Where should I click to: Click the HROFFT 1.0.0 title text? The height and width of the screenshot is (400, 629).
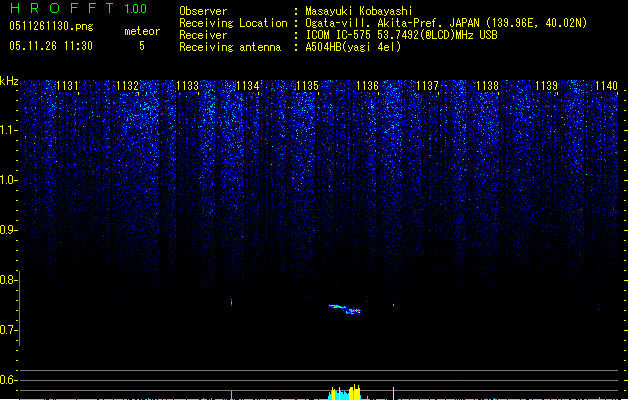point(78,8)
